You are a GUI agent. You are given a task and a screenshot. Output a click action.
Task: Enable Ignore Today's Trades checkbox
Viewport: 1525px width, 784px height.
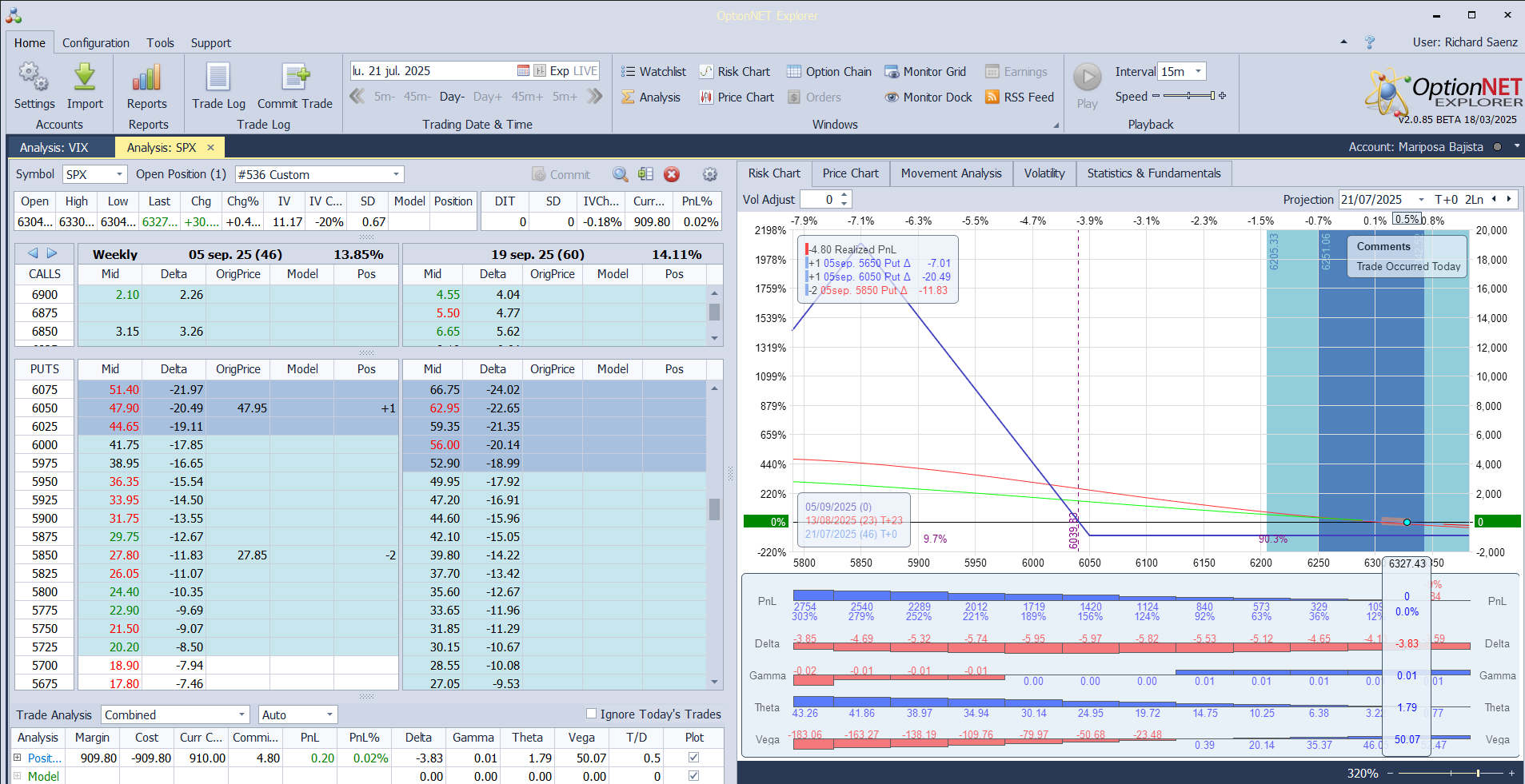click(592, 714)
